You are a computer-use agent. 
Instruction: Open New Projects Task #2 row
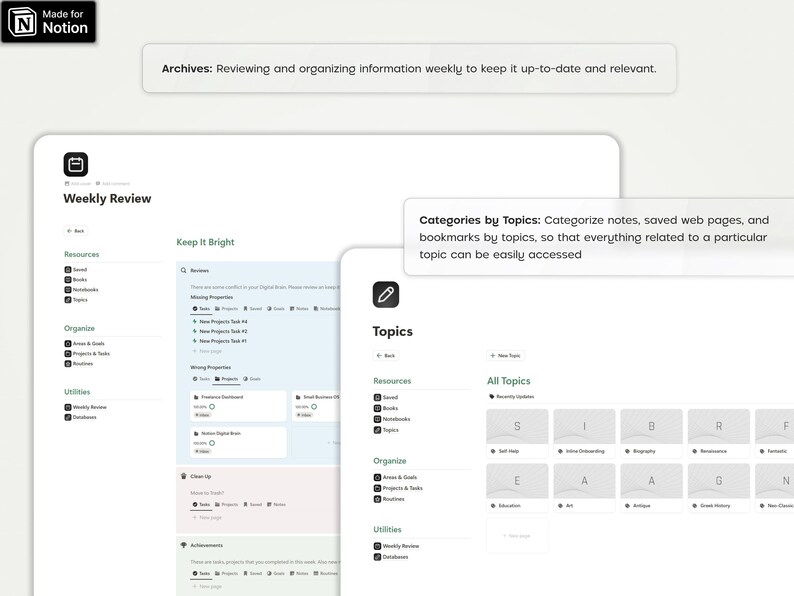pos(220,331)
